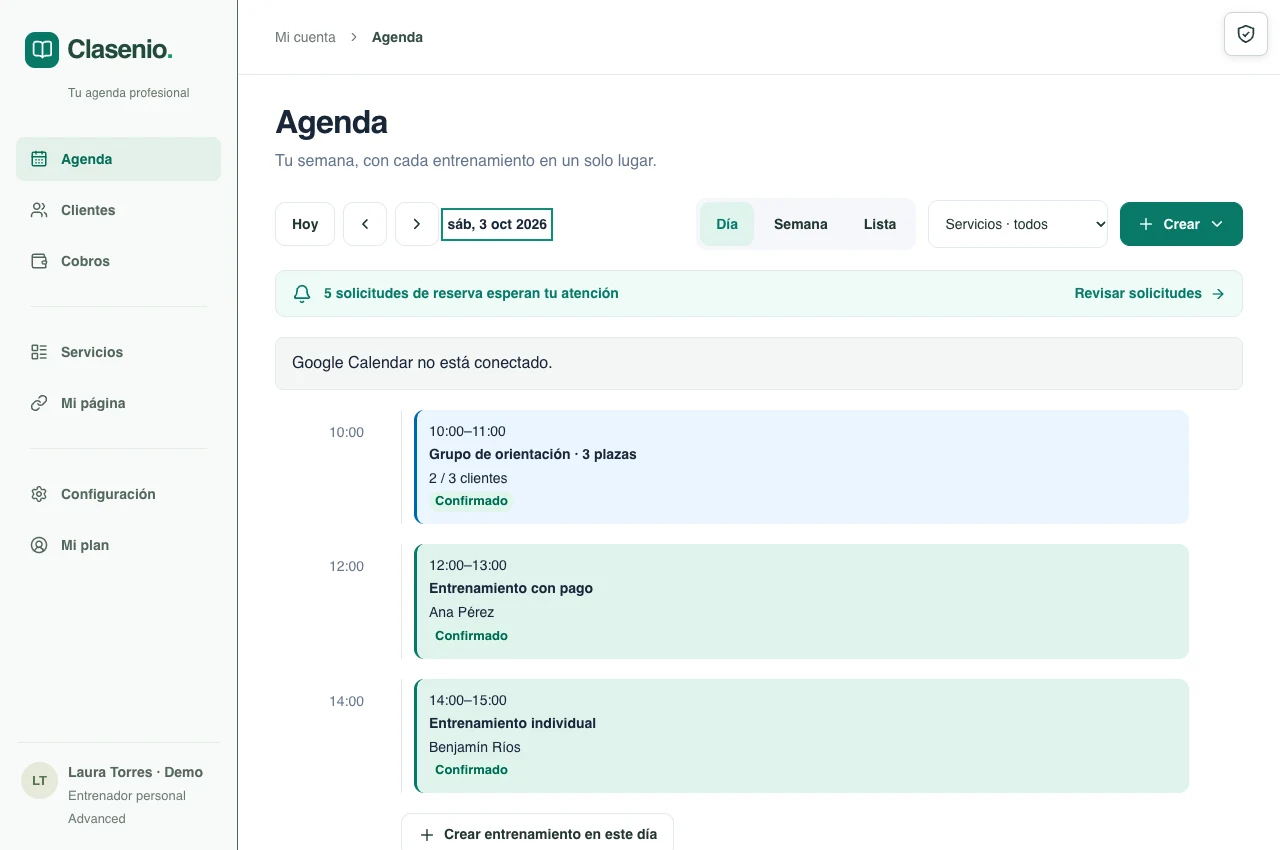Click the Mi plan user circle icon
The width and height of the screenshot is (1280, 850).
[x=39, y=545]
